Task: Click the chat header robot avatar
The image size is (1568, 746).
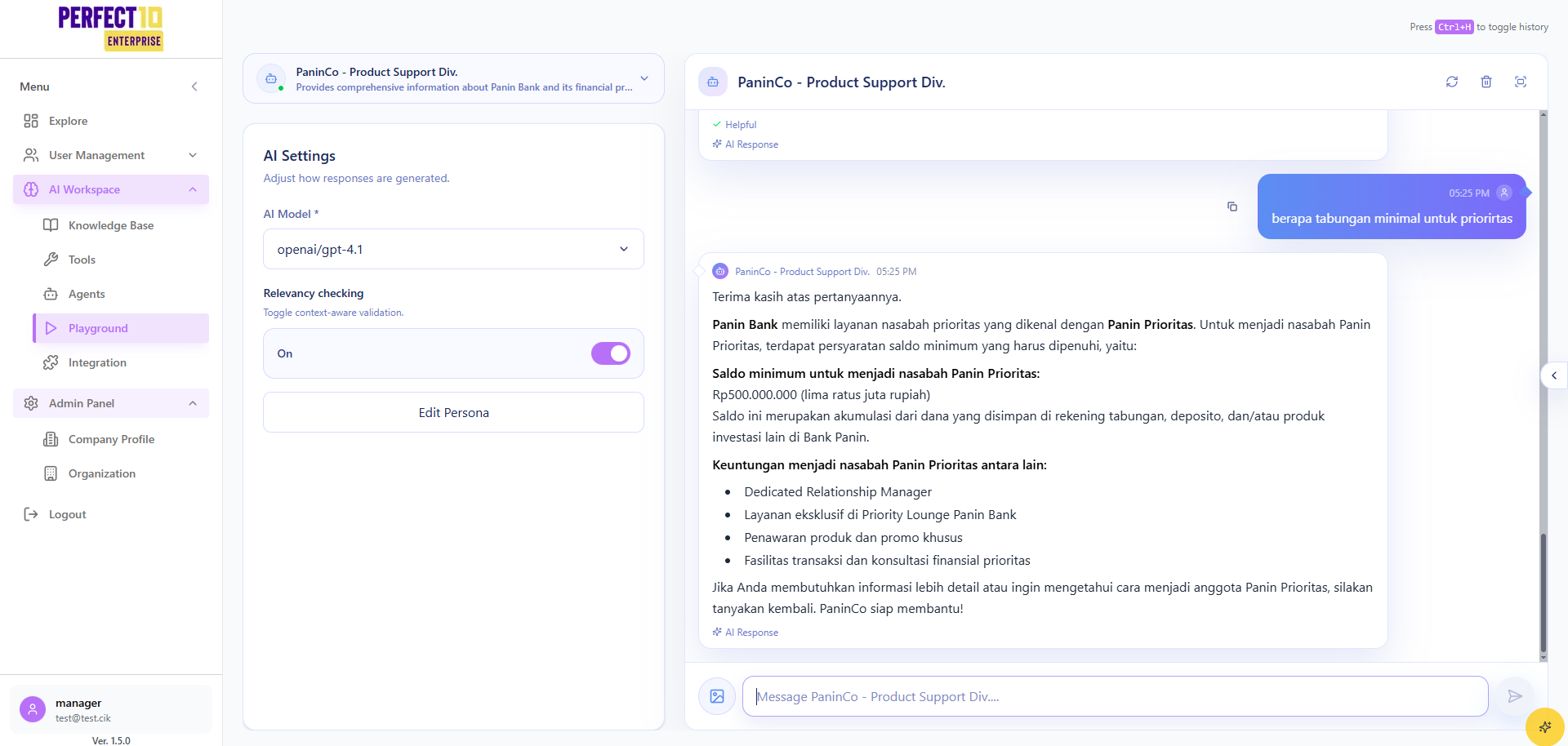Action: click(x=713, y=82)
